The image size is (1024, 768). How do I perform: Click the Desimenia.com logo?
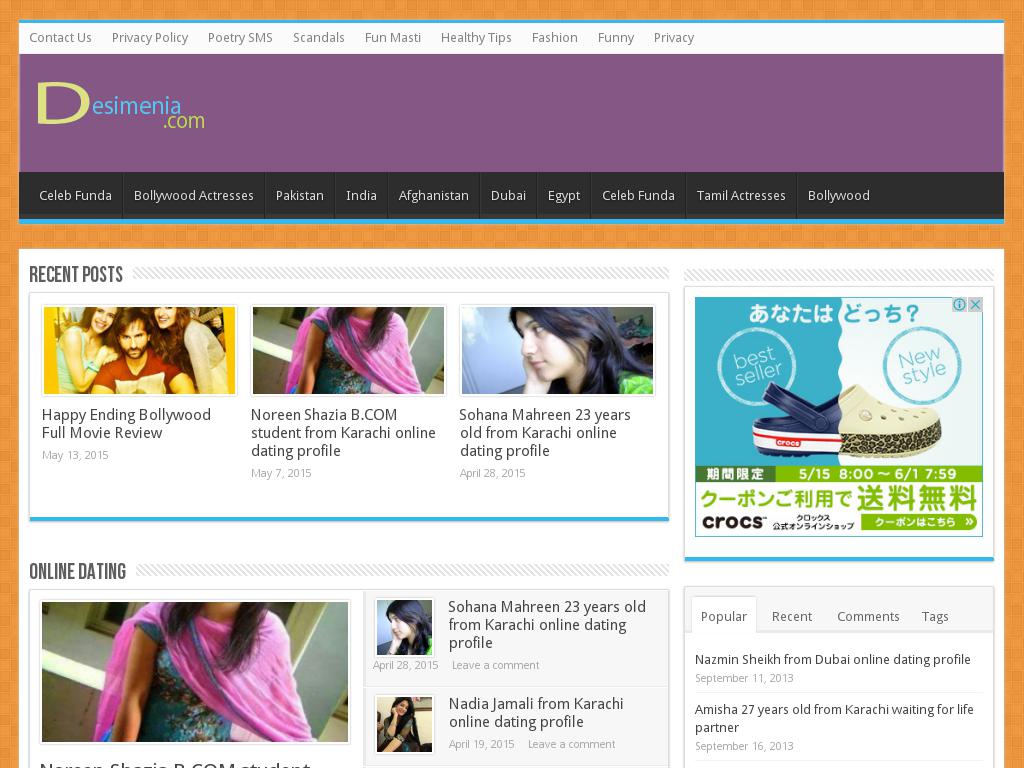point(121,105)
